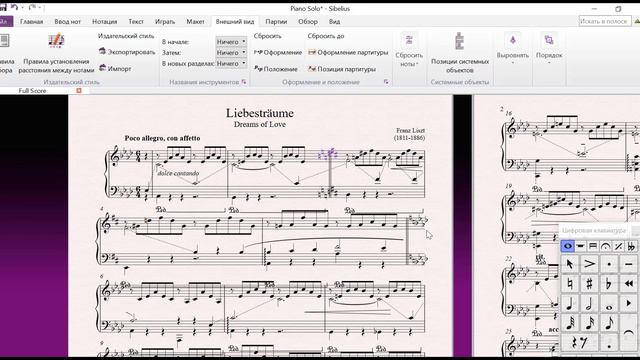Select keypad double-flat accidentals tab
Viewport: 640px width, 360px height.
[x=631, y=246]
